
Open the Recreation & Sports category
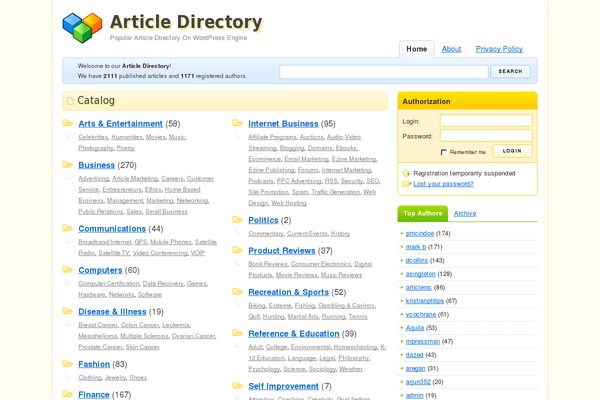289,292
